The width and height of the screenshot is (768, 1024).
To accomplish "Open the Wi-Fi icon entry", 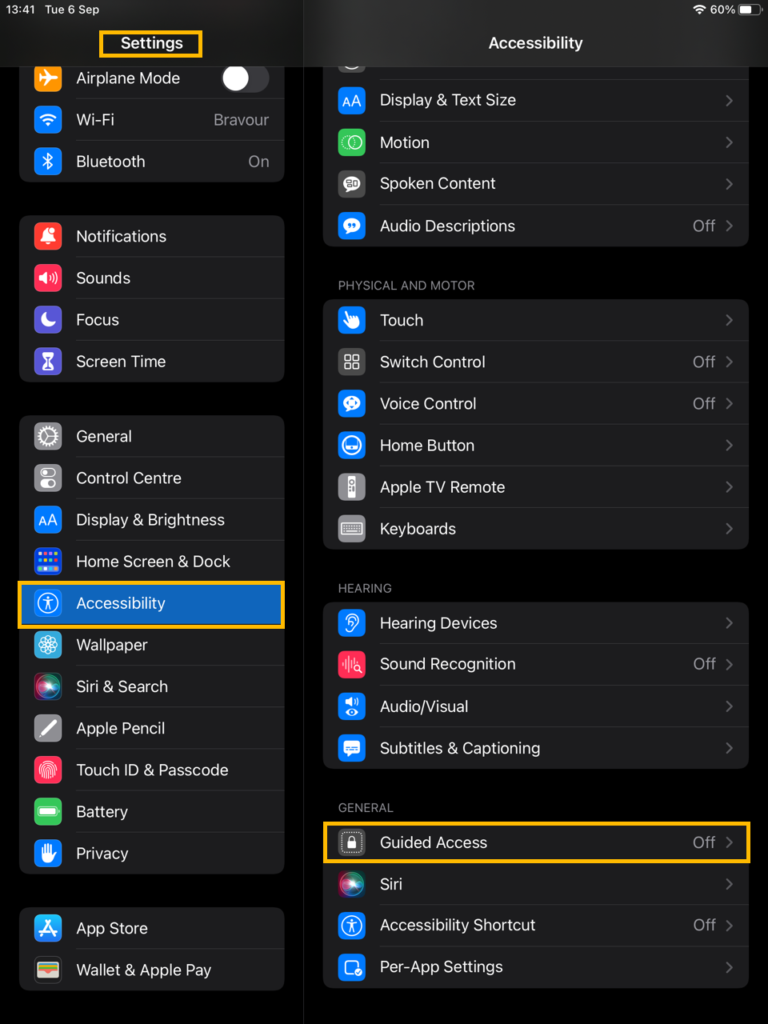I will [48, 120].
